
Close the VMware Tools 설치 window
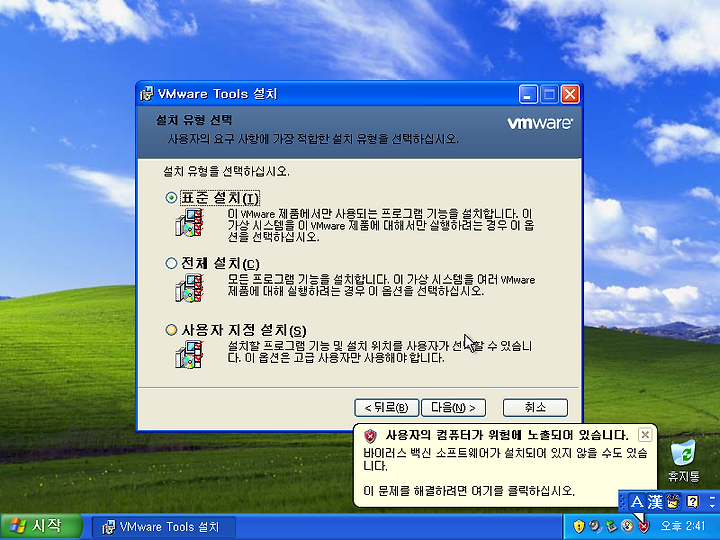click(570, 94)
